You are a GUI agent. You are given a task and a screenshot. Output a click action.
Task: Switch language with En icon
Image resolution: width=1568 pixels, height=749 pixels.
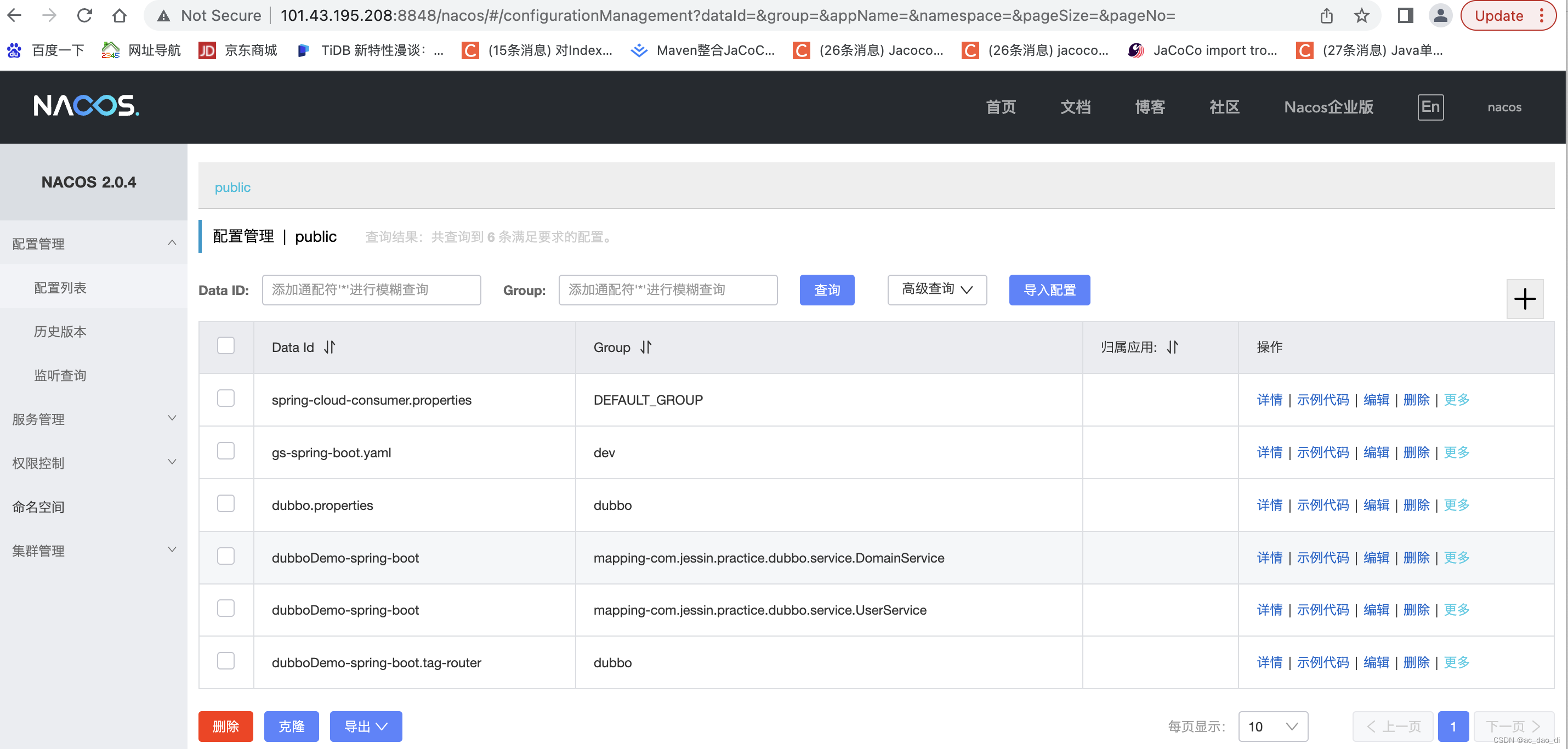1430,107
